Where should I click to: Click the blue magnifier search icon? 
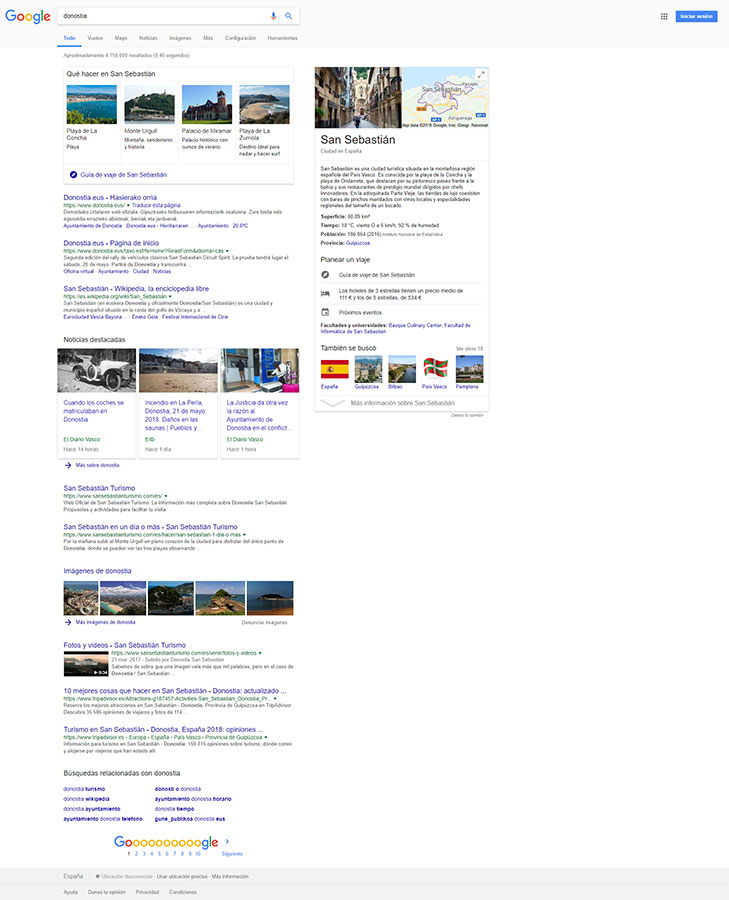pos(289,17)
